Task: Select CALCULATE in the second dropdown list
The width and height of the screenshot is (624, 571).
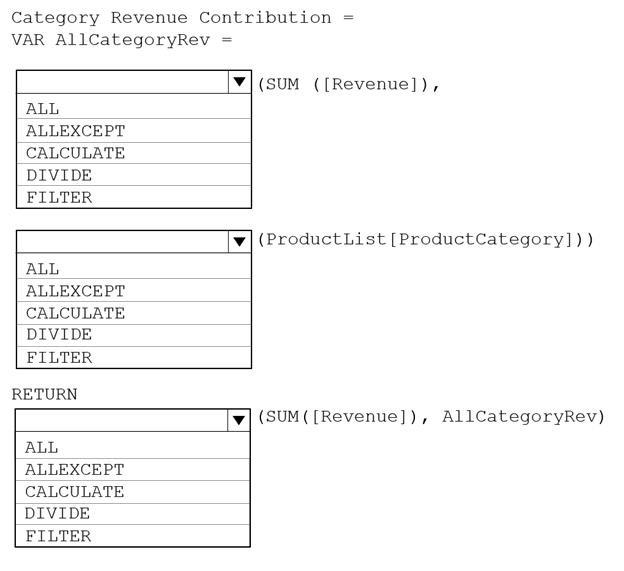Action: [x=134, y=313]
